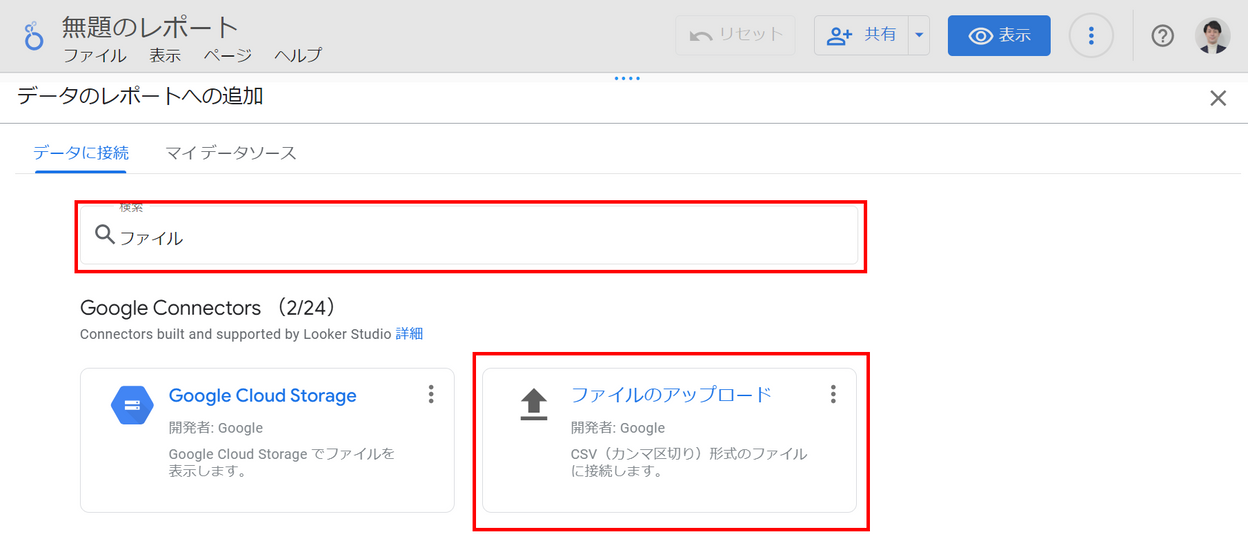Open Google Cloud Storage card's three-dot menu

[431, 394]
